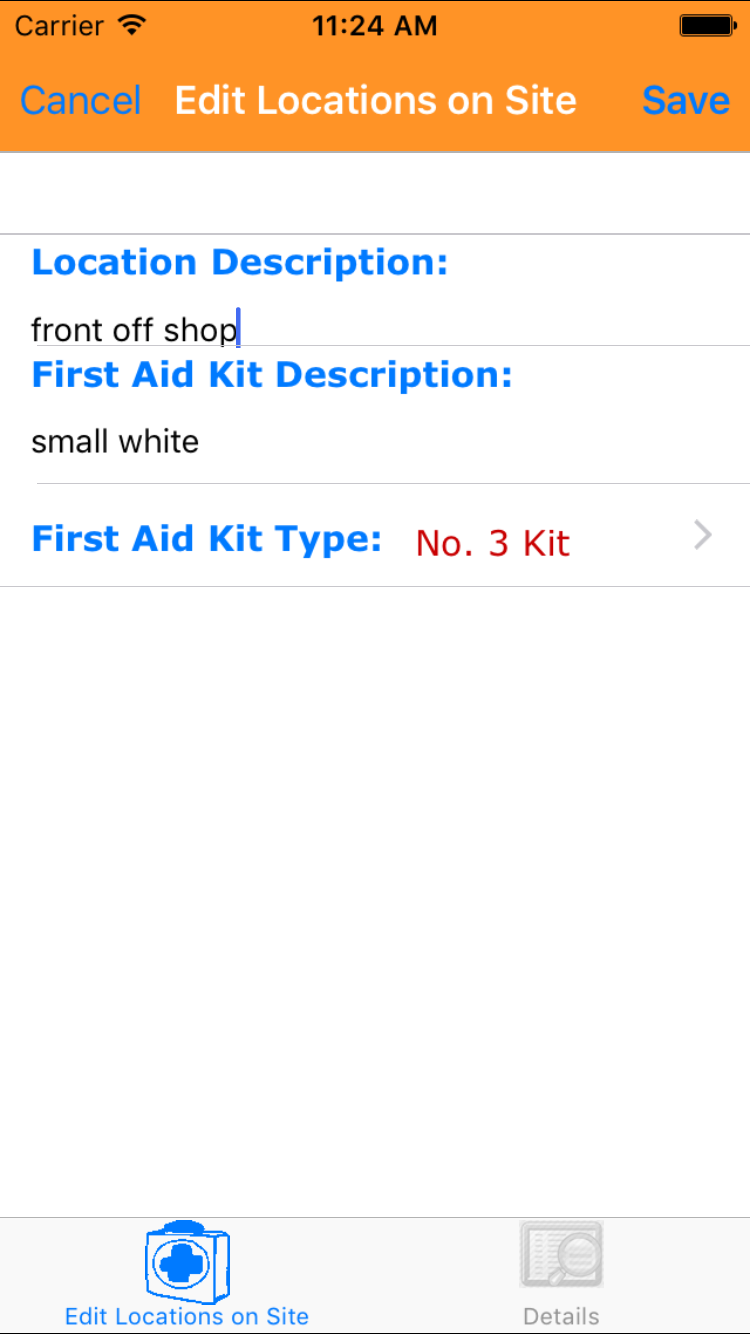The height and width of the screenshot is (1334, 750).
Task: Save the location edits
Action: click(685, 100)
